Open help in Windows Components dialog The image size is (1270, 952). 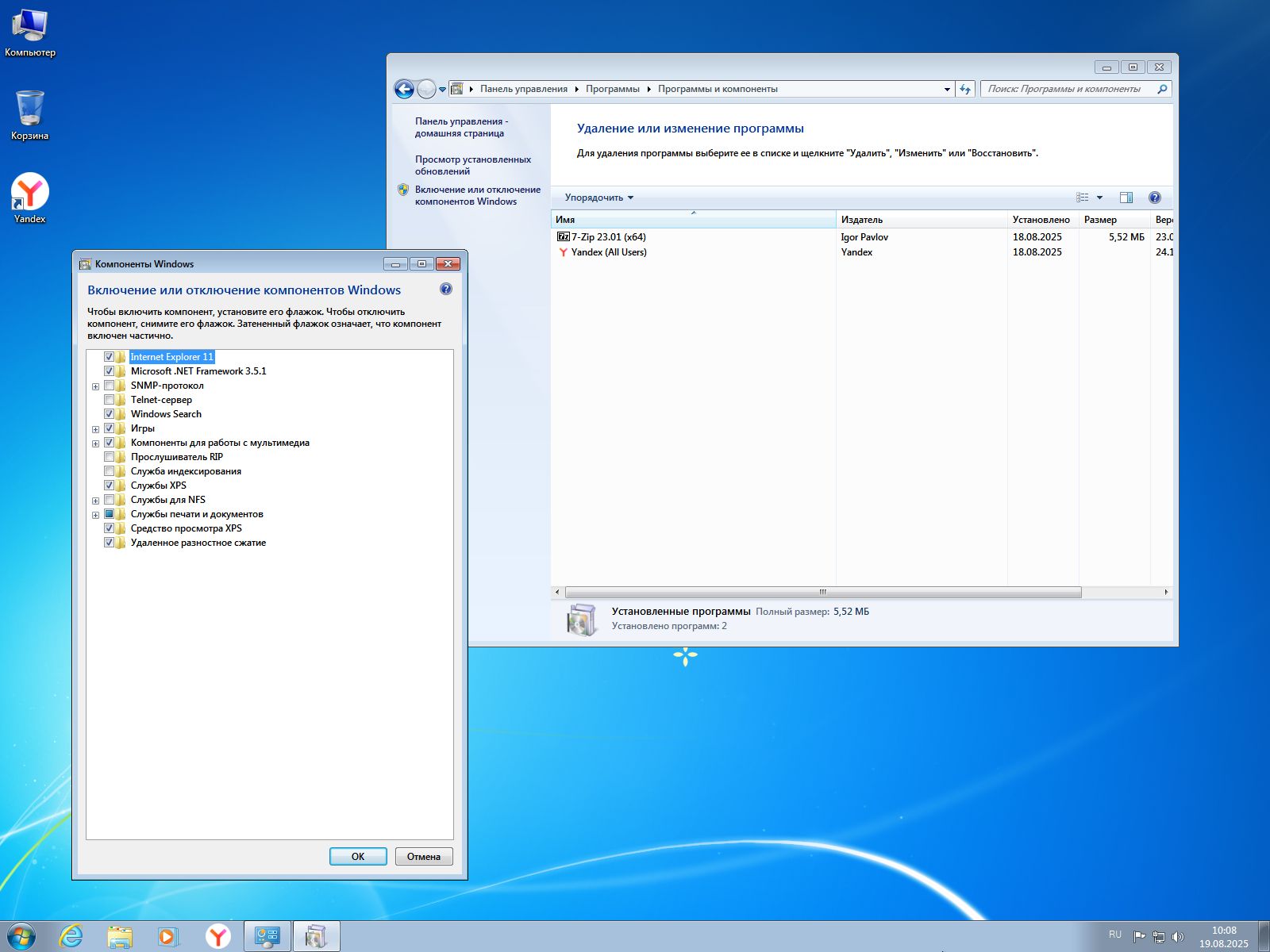click(446, 290)
